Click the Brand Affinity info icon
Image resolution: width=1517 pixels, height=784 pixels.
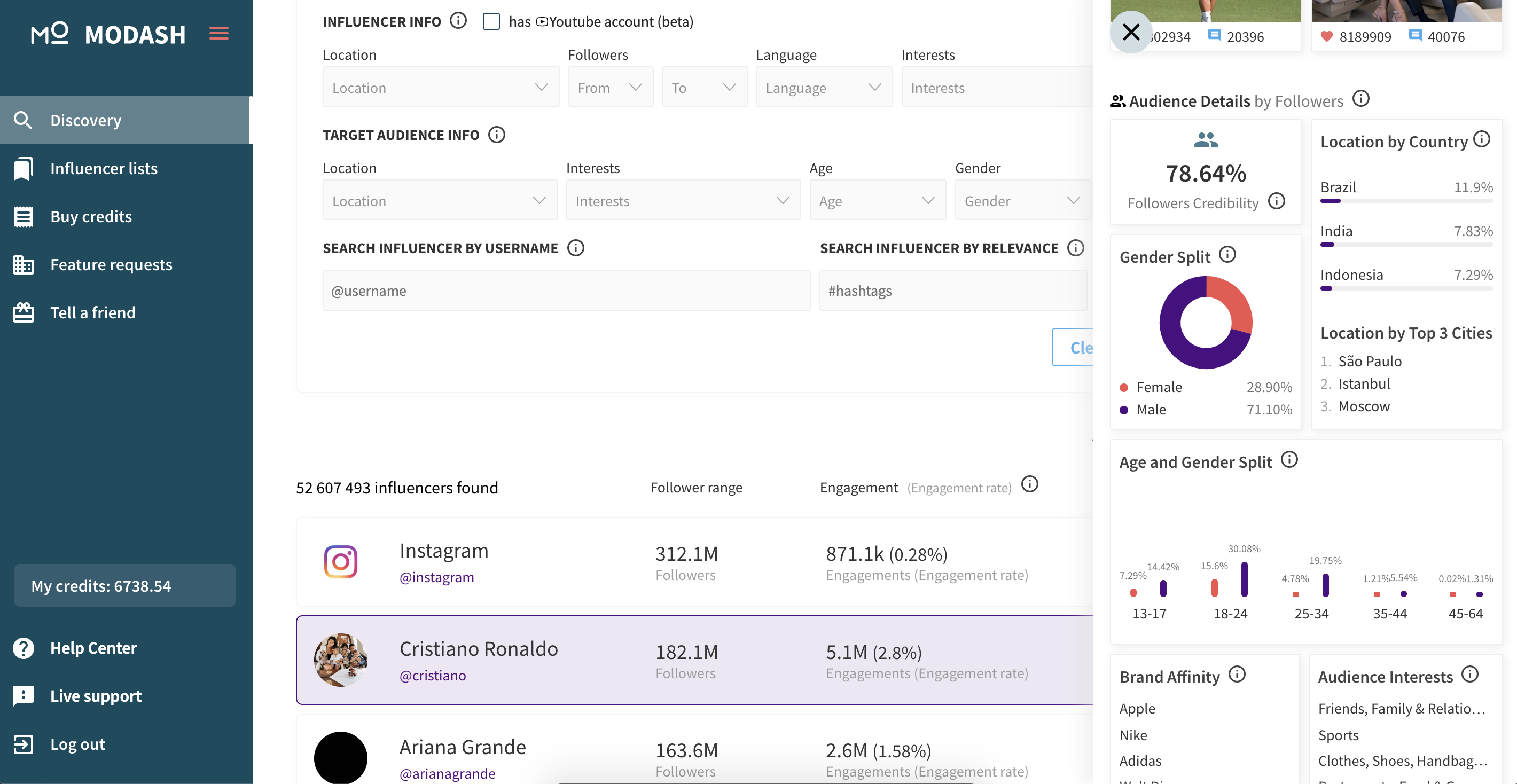1237,674
